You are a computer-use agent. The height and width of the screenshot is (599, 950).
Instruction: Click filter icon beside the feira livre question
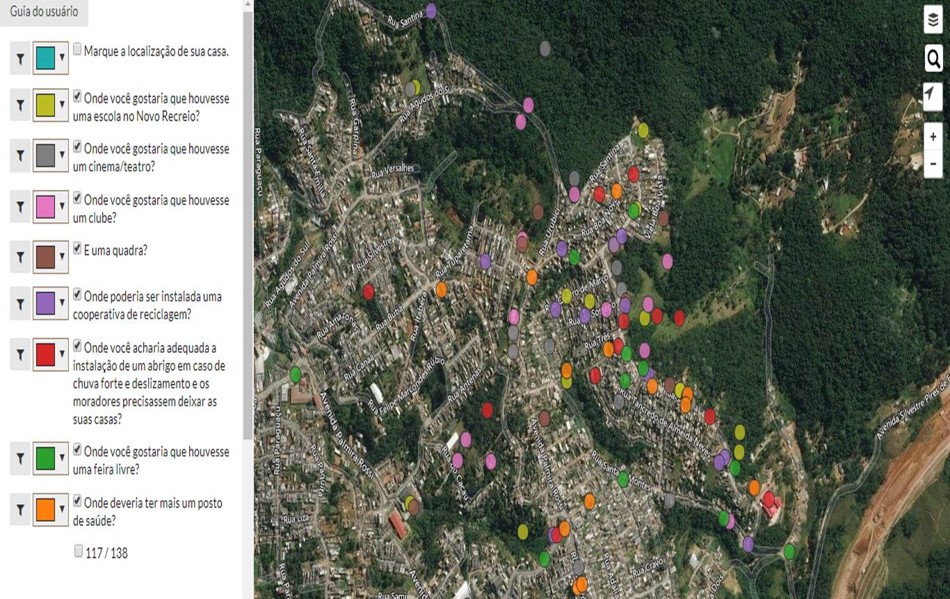(19, 458)
